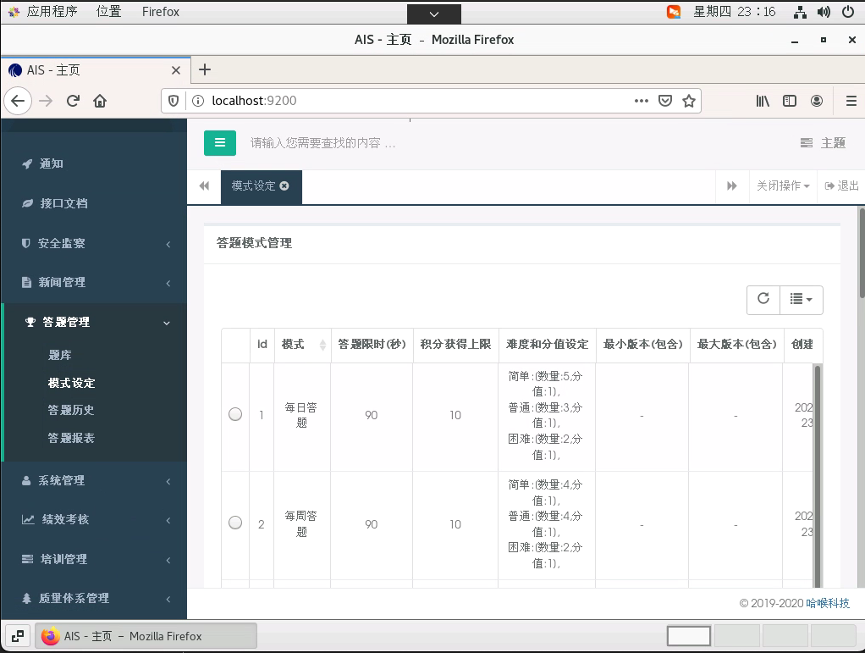Click the taskbar AIS - 主页 Firefox entry
Image resolution: width=866 pixels, height=654 pixels.
tap(146, 636)
